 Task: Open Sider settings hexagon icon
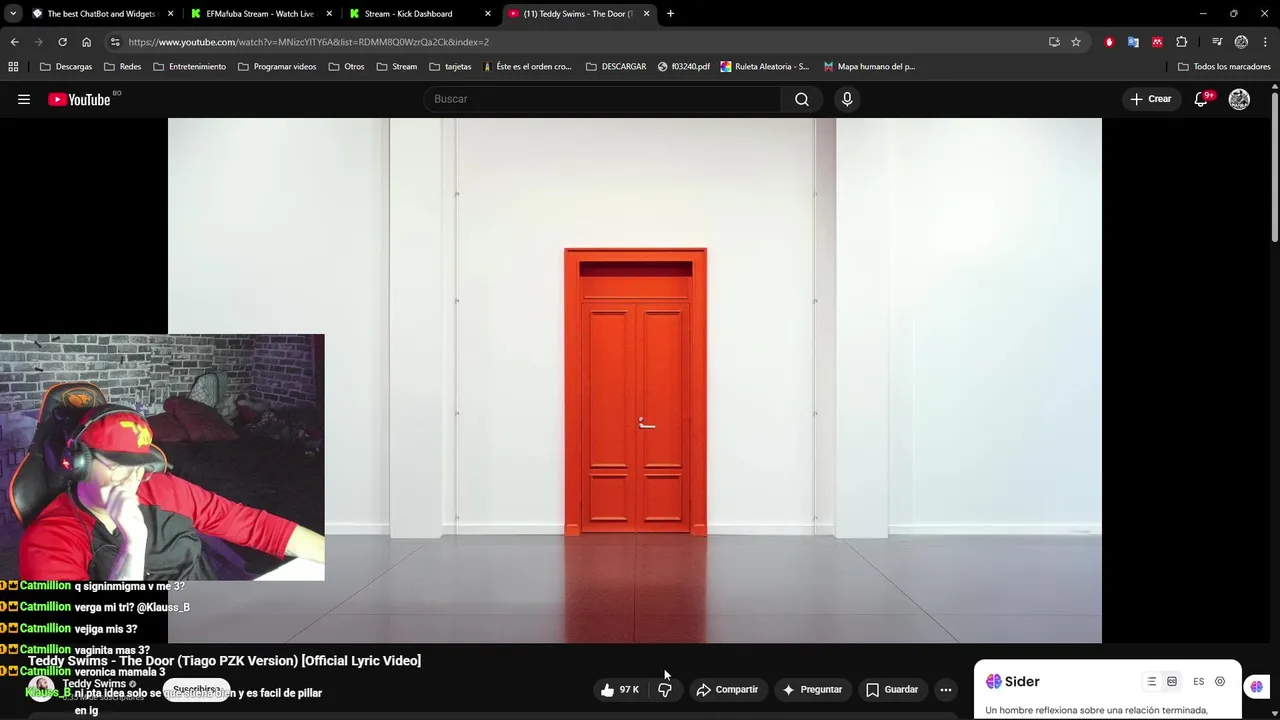click(x=1220, y=682)
